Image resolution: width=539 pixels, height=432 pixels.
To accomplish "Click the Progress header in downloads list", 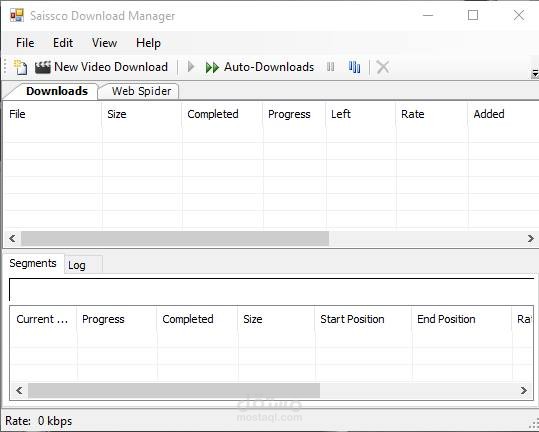I will 294,114.
